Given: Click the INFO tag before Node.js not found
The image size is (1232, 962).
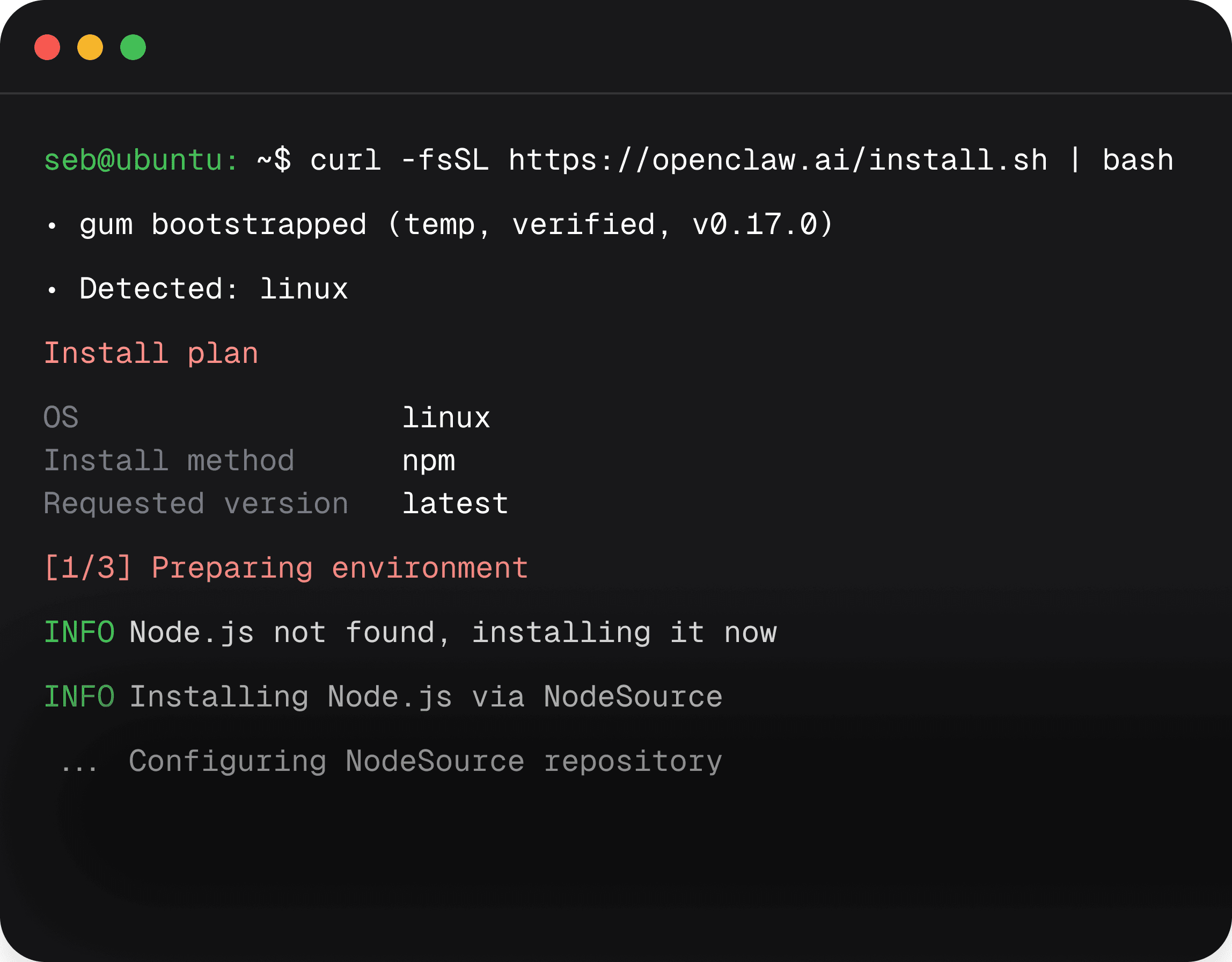Looking at the screenshot, I should (79, 632).
